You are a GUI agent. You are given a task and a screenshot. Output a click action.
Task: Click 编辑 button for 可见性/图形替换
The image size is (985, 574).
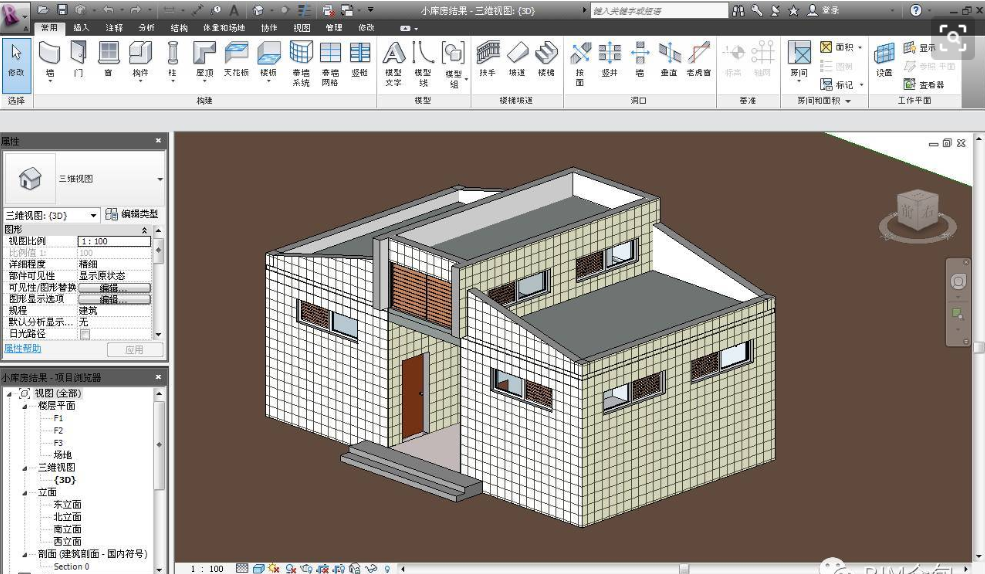point(114,288)
